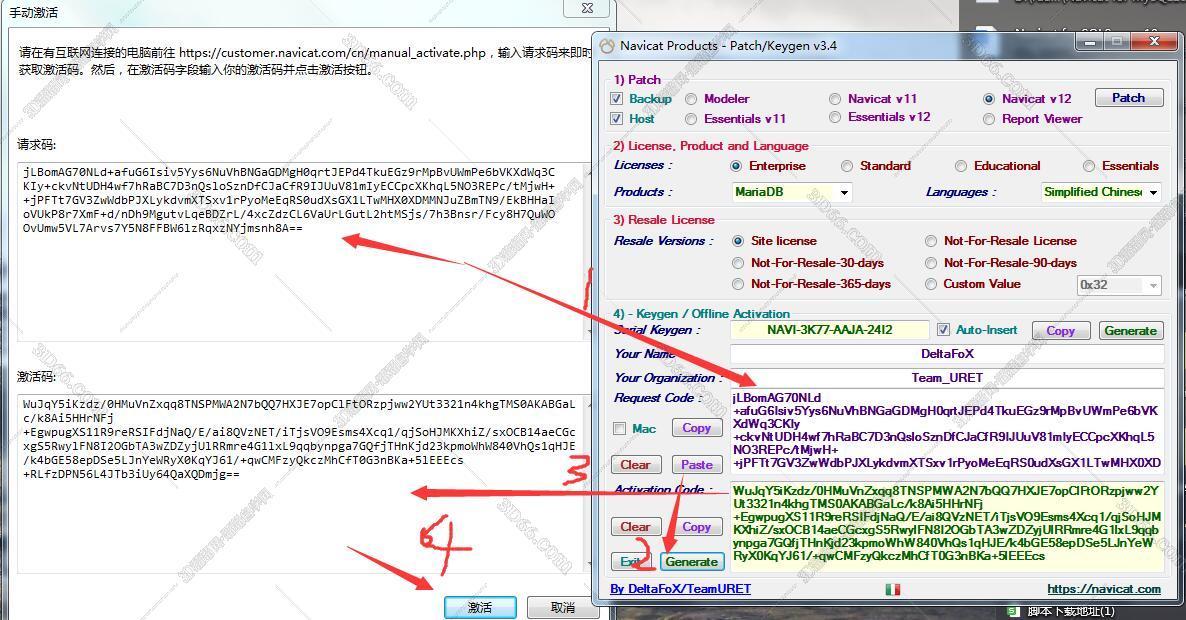Choose the Essentials license option
1186x620 pixels.
(x=1089, y=166)
